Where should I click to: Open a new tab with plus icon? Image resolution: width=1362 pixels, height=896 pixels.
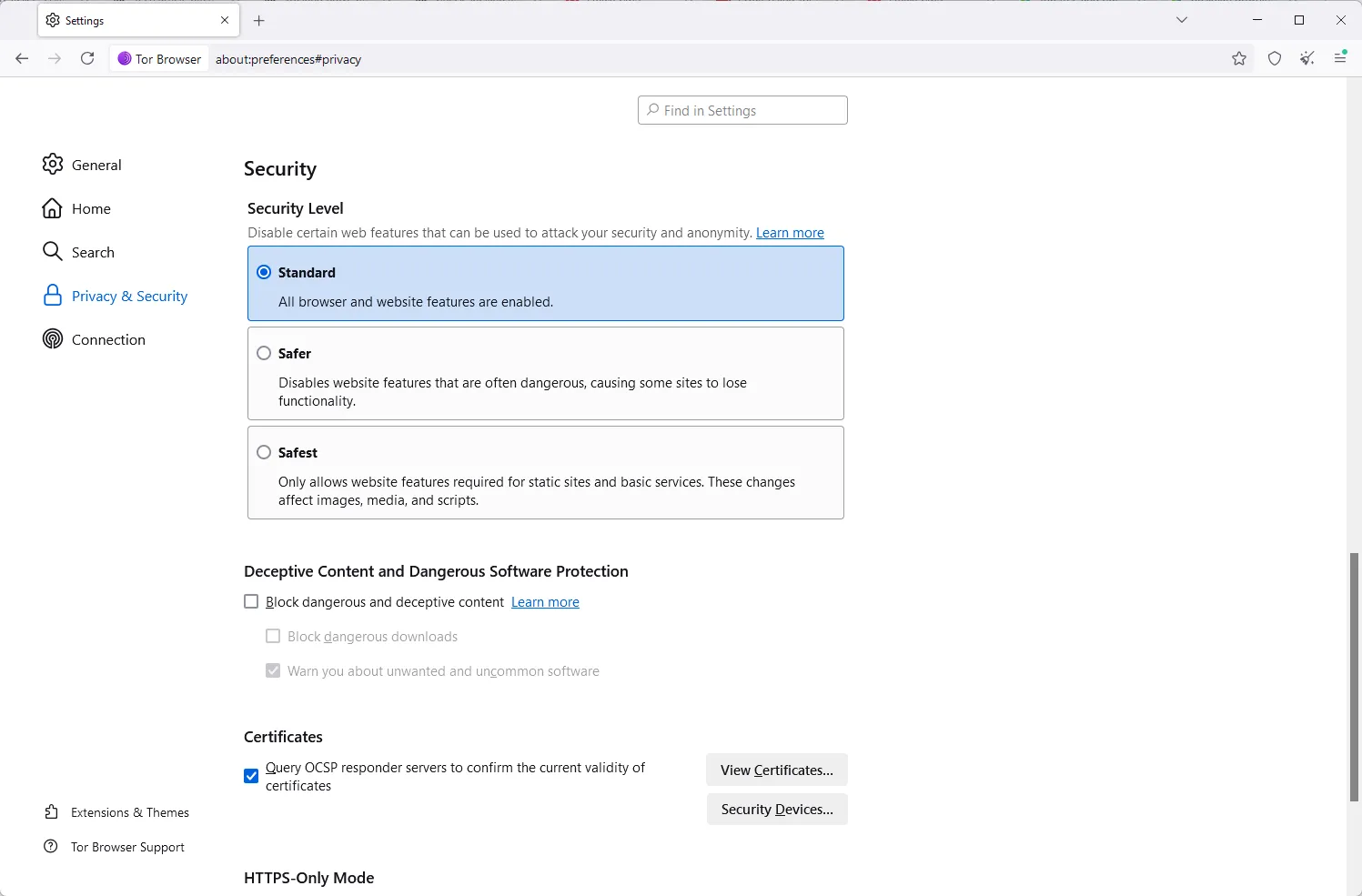pos(259,20)
